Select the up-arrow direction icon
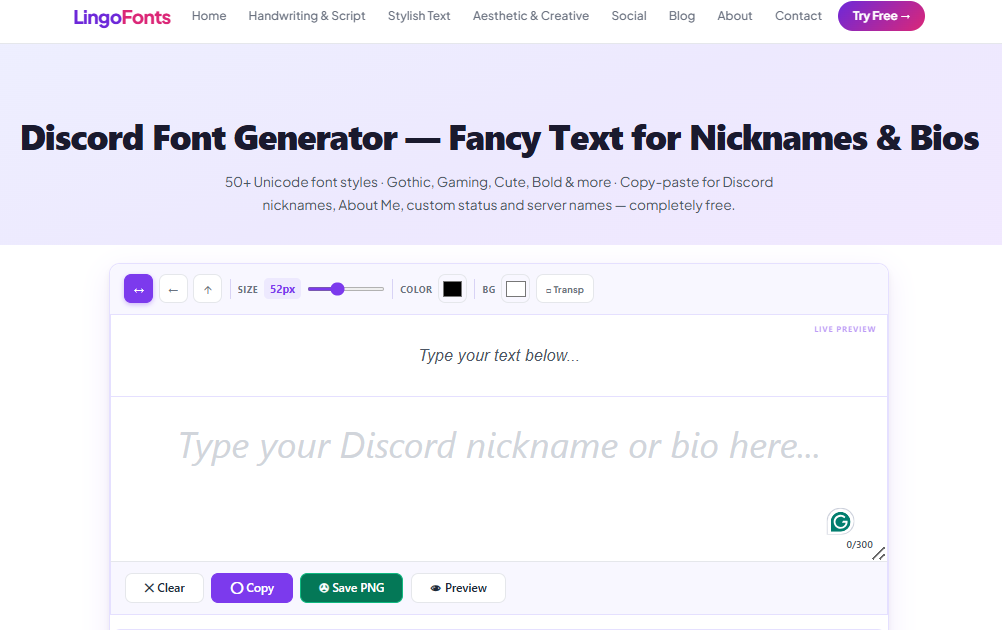Viewport: 1002px width, 630px height. tap(208, 289)
